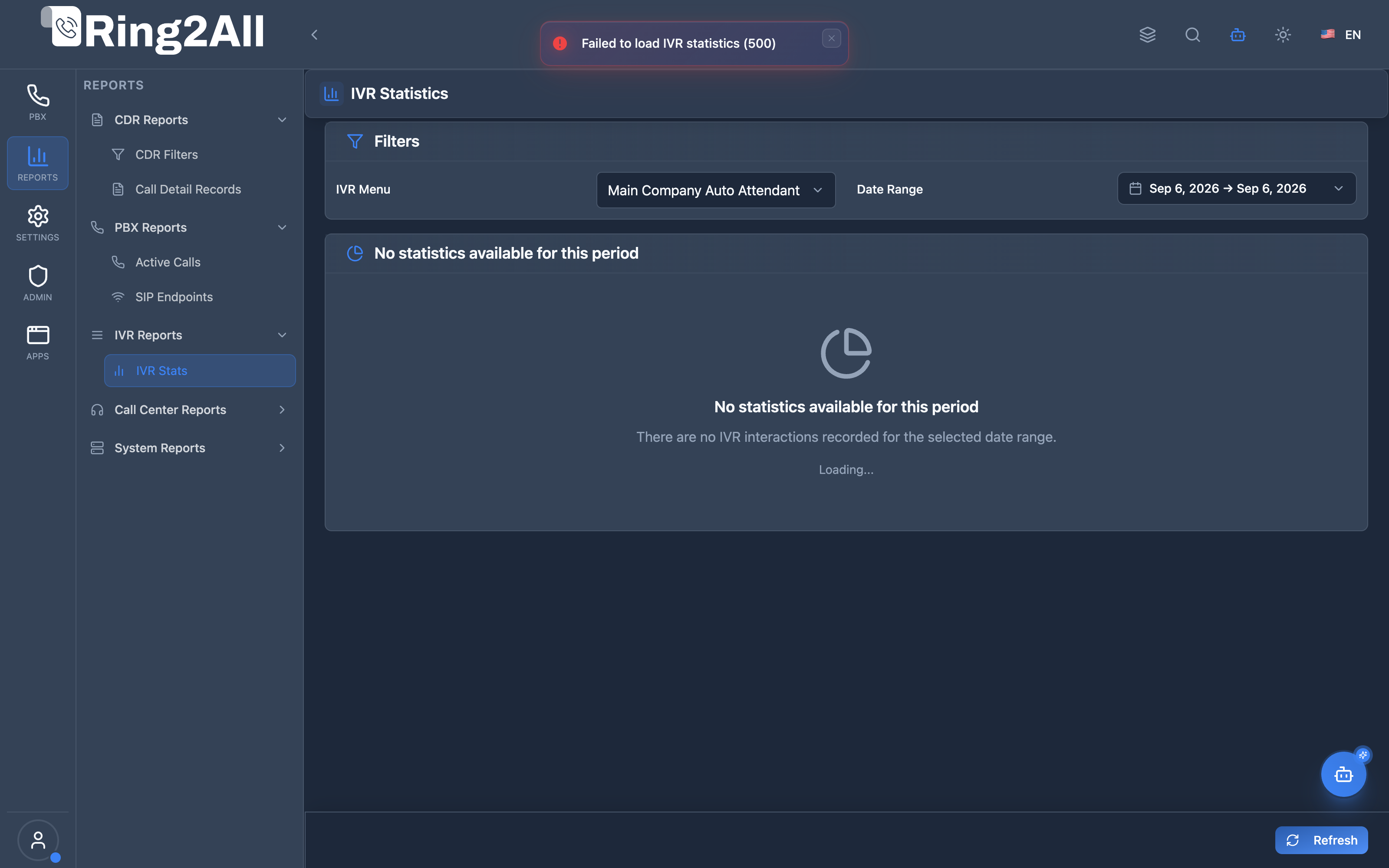1389x868 pixels.
Task: Collapse the sidebar with the left chevron
Action: [x=314, y=35]
